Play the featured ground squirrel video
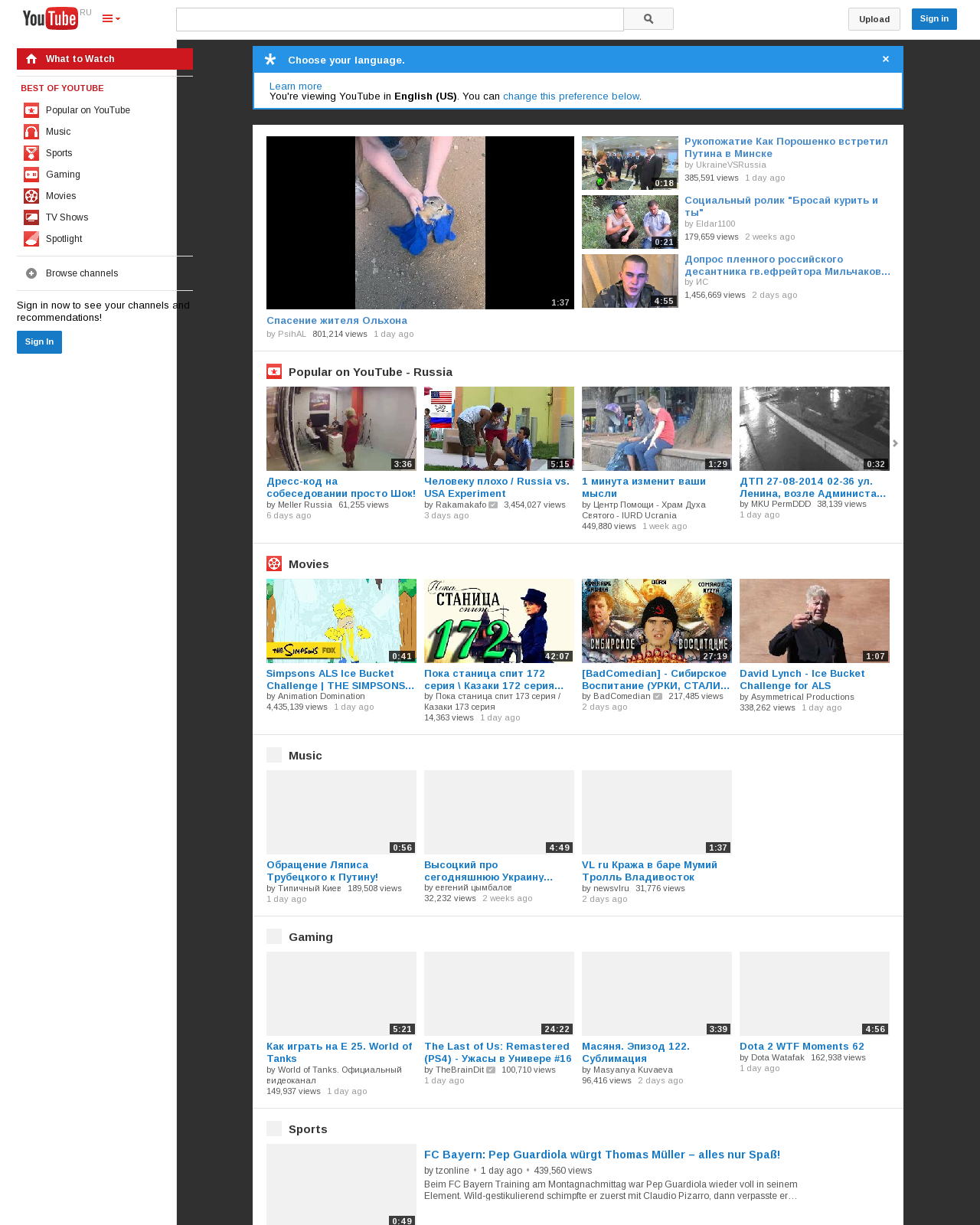This screenshot has height=1225, width=980. tap(420, 223)
